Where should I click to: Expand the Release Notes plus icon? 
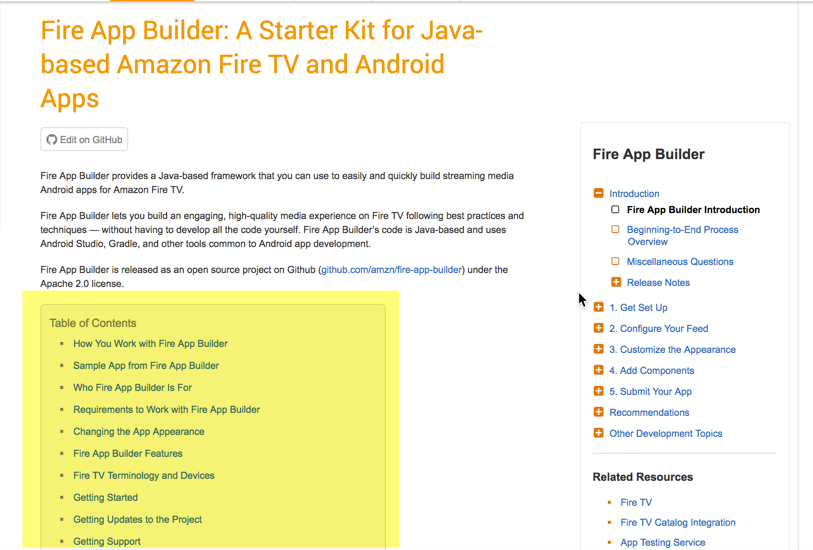(616, 283)
